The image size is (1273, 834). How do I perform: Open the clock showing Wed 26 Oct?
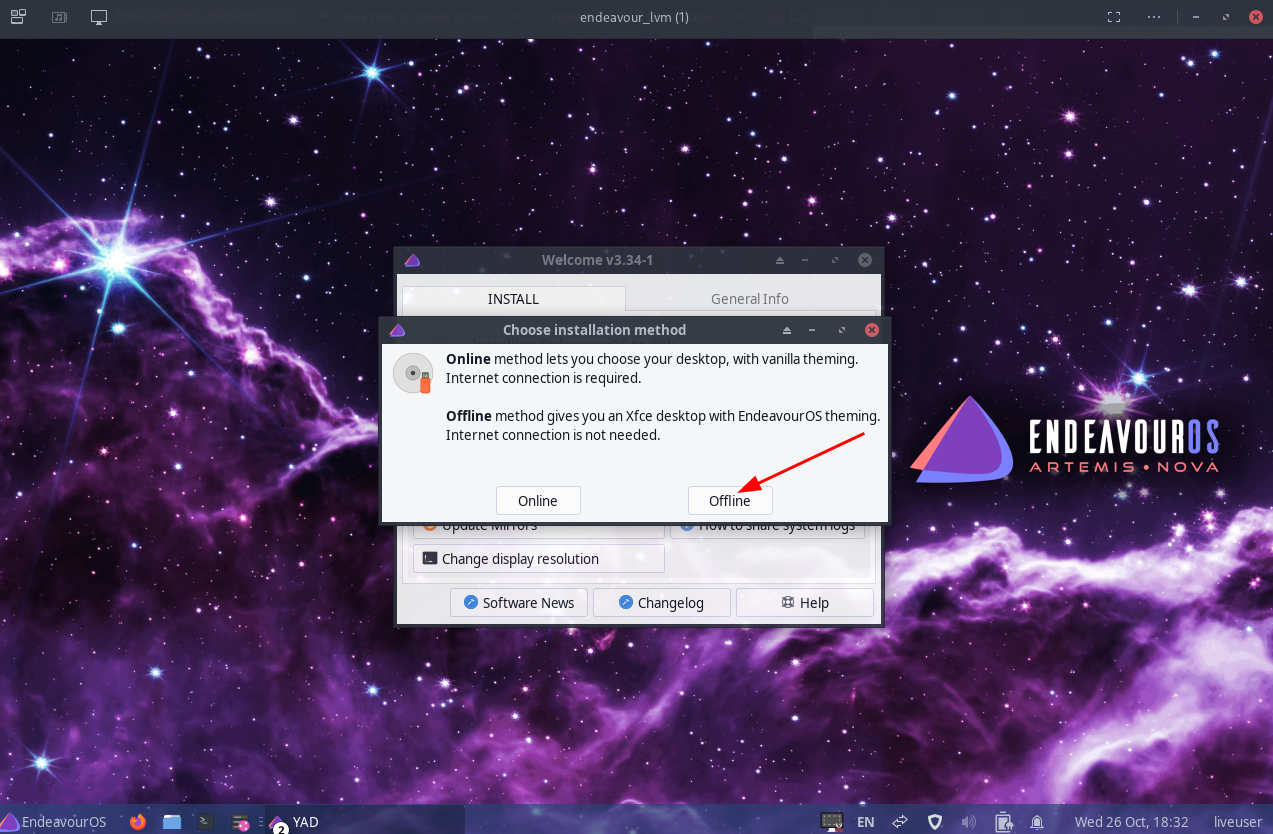1132,822
